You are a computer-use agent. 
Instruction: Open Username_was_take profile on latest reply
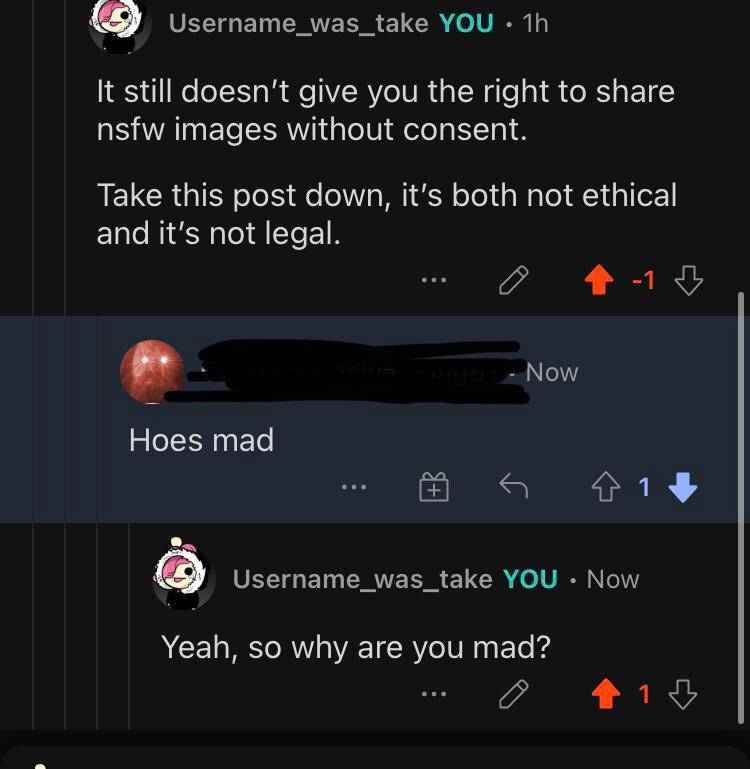click(x=362, y=579)
